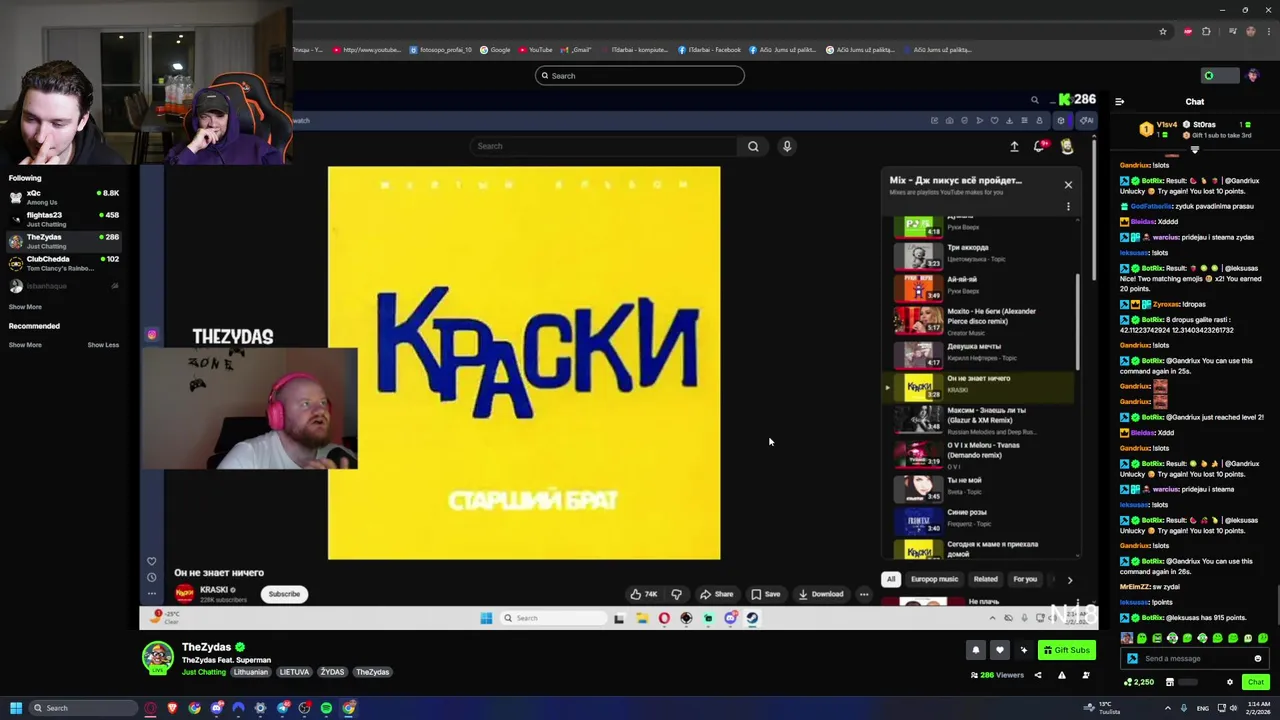The image size is (1280, 720).
Task: Click the 'Send a message' chat field
Action: click(1193, 659)
